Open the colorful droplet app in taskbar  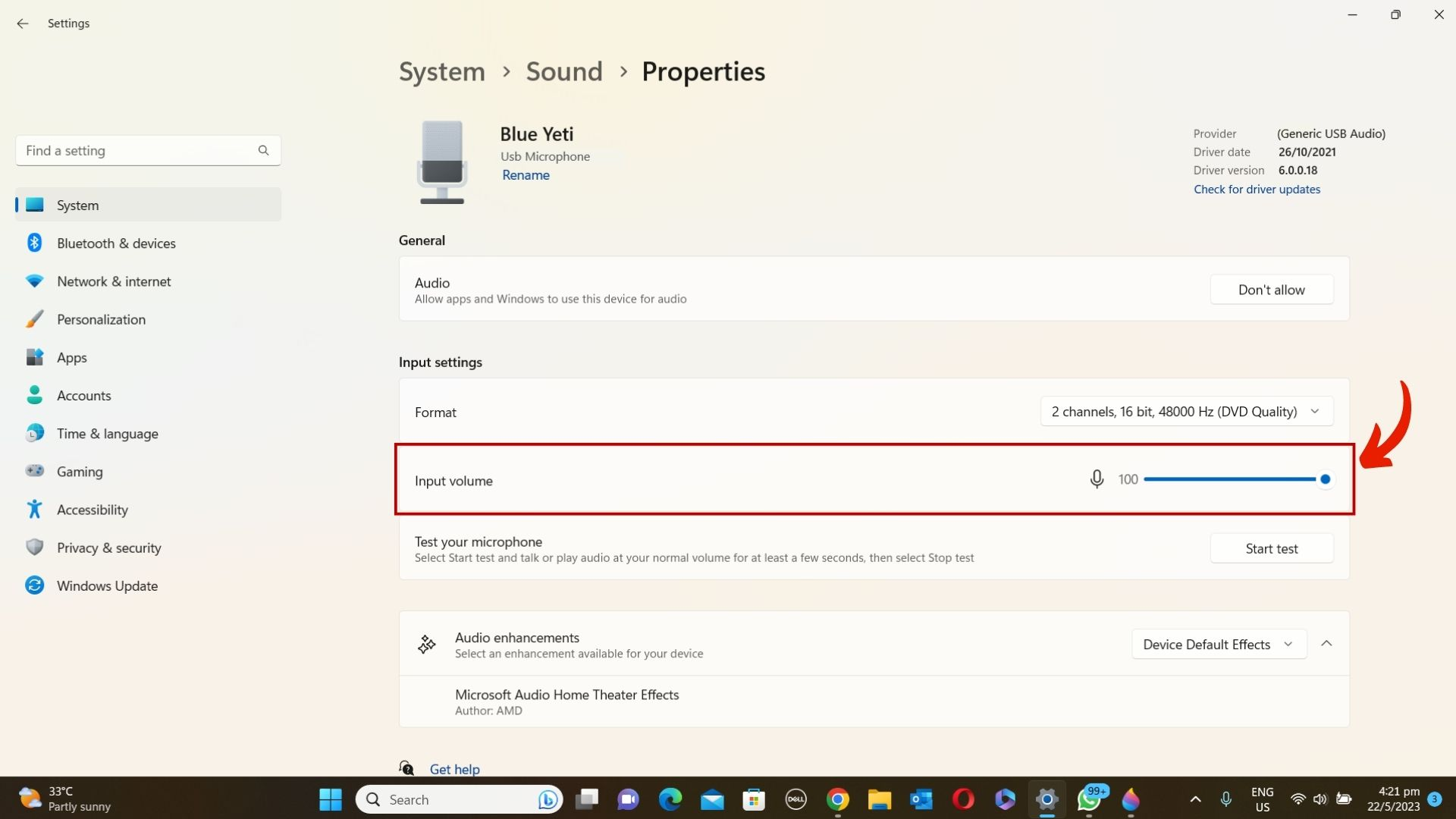(1131, 799)
